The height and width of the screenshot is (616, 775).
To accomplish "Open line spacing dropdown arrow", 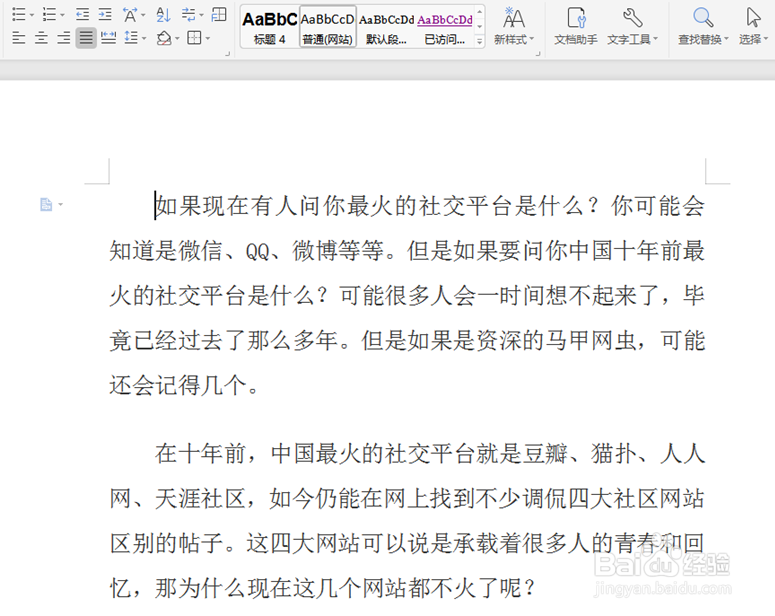I will [144, 38].
